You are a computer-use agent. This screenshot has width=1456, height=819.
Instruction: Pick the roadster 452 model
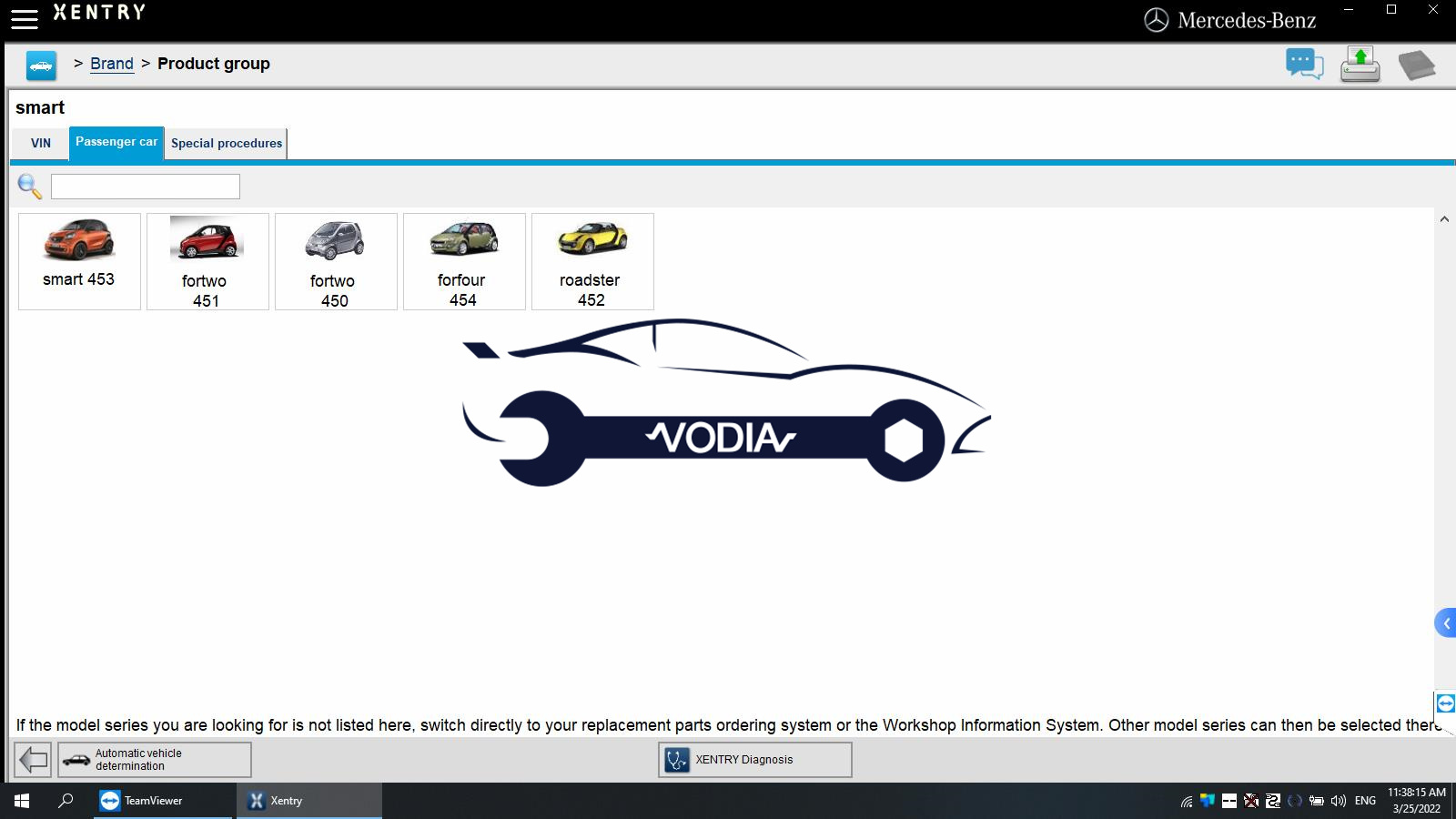coord(592,261)
